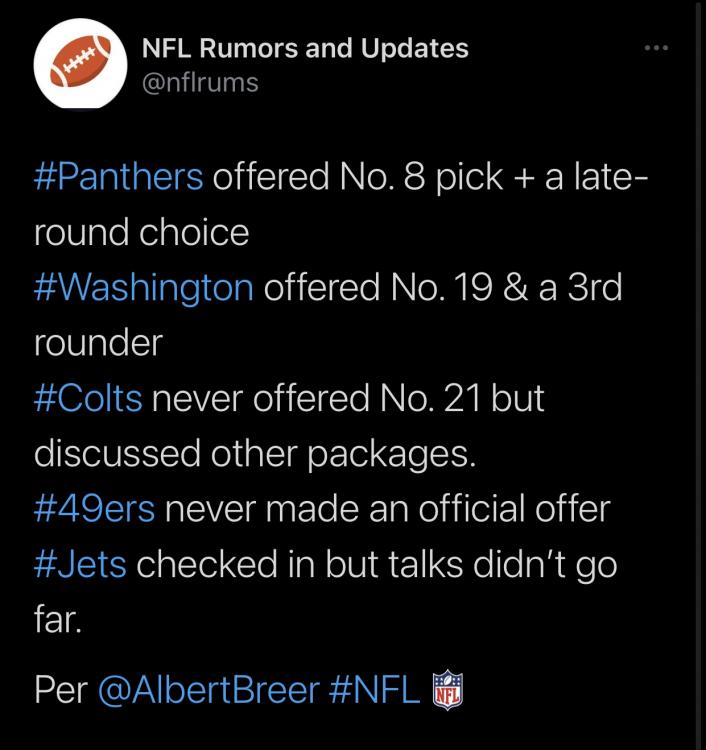Open the tweet's three-dot more options menu

(x=655, y=47)
